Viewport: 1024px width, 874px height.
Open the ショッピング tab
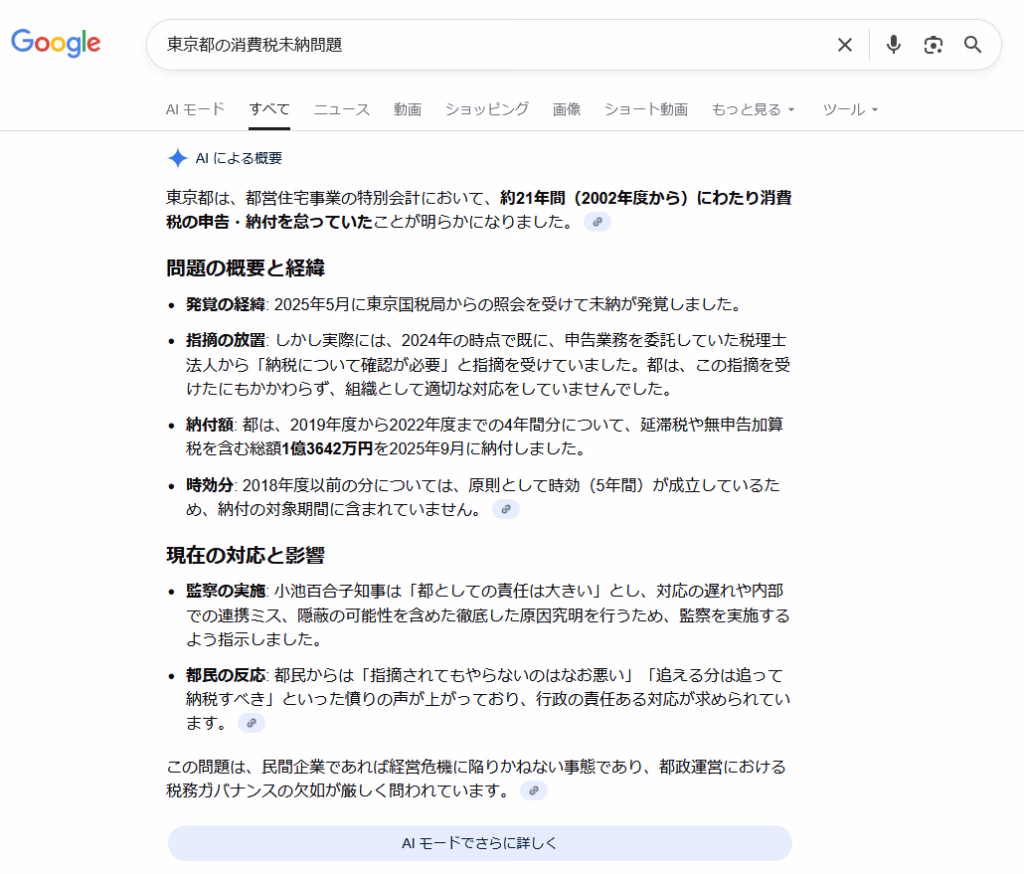click(486, 110)
